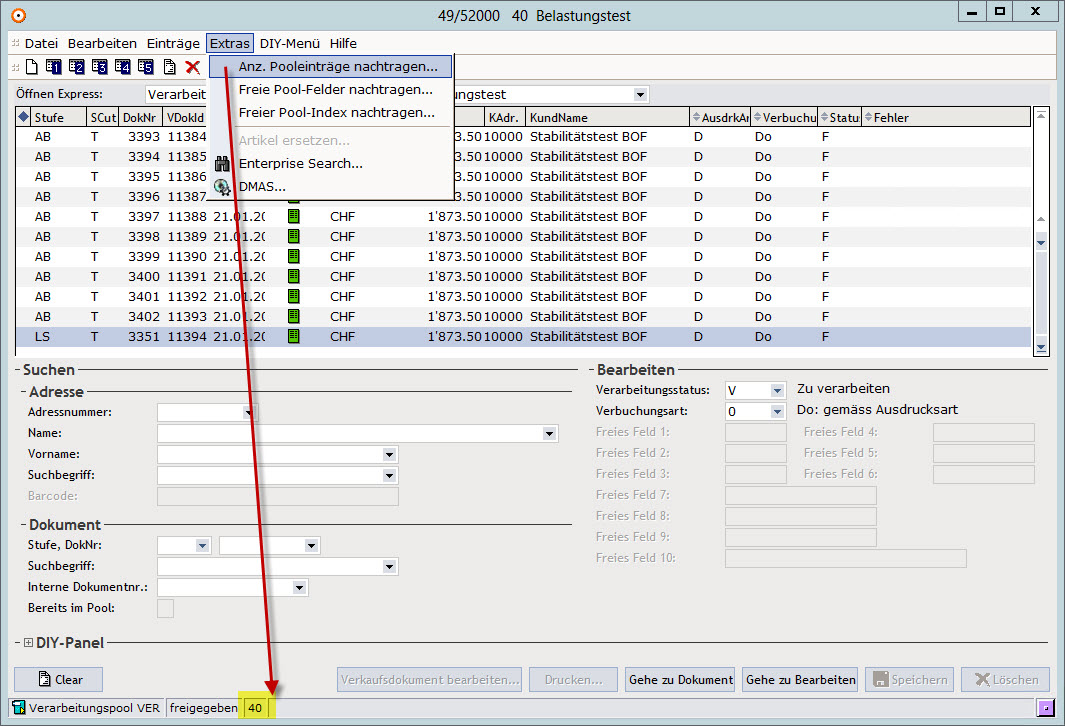Click the red X delete toolbar icon
The height and width of the screenshot is (726, 1065).
click(193, 67)
